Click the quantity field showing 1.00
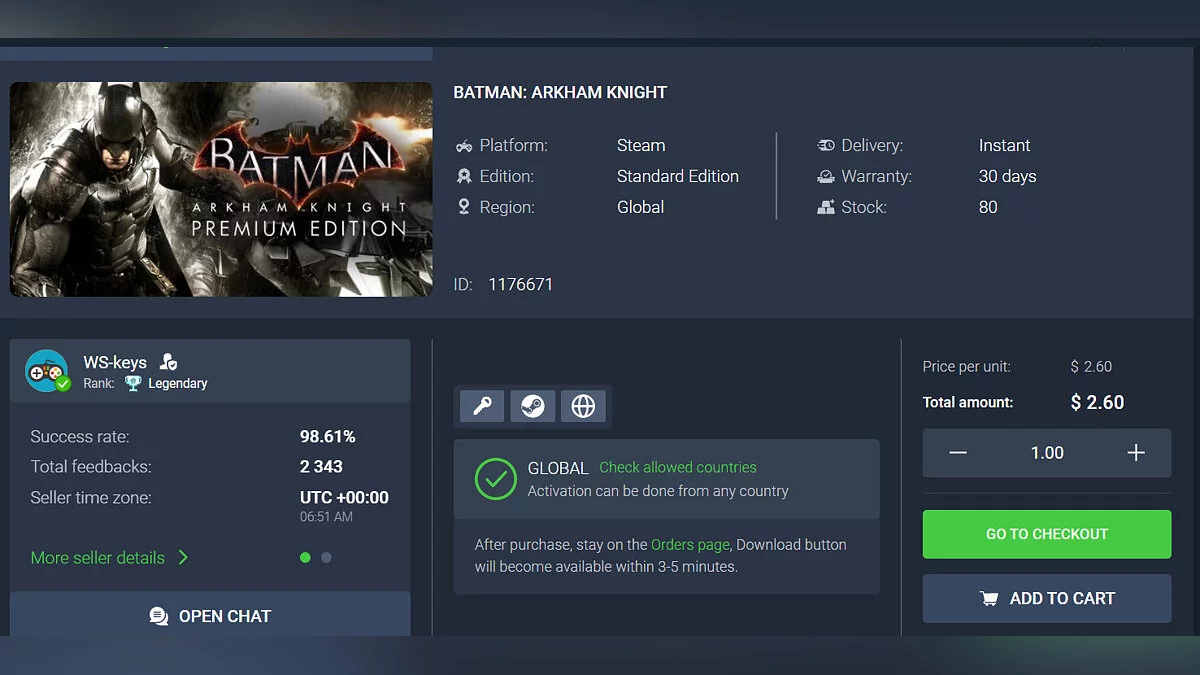1200x675 pixels. coord(1047,453)
